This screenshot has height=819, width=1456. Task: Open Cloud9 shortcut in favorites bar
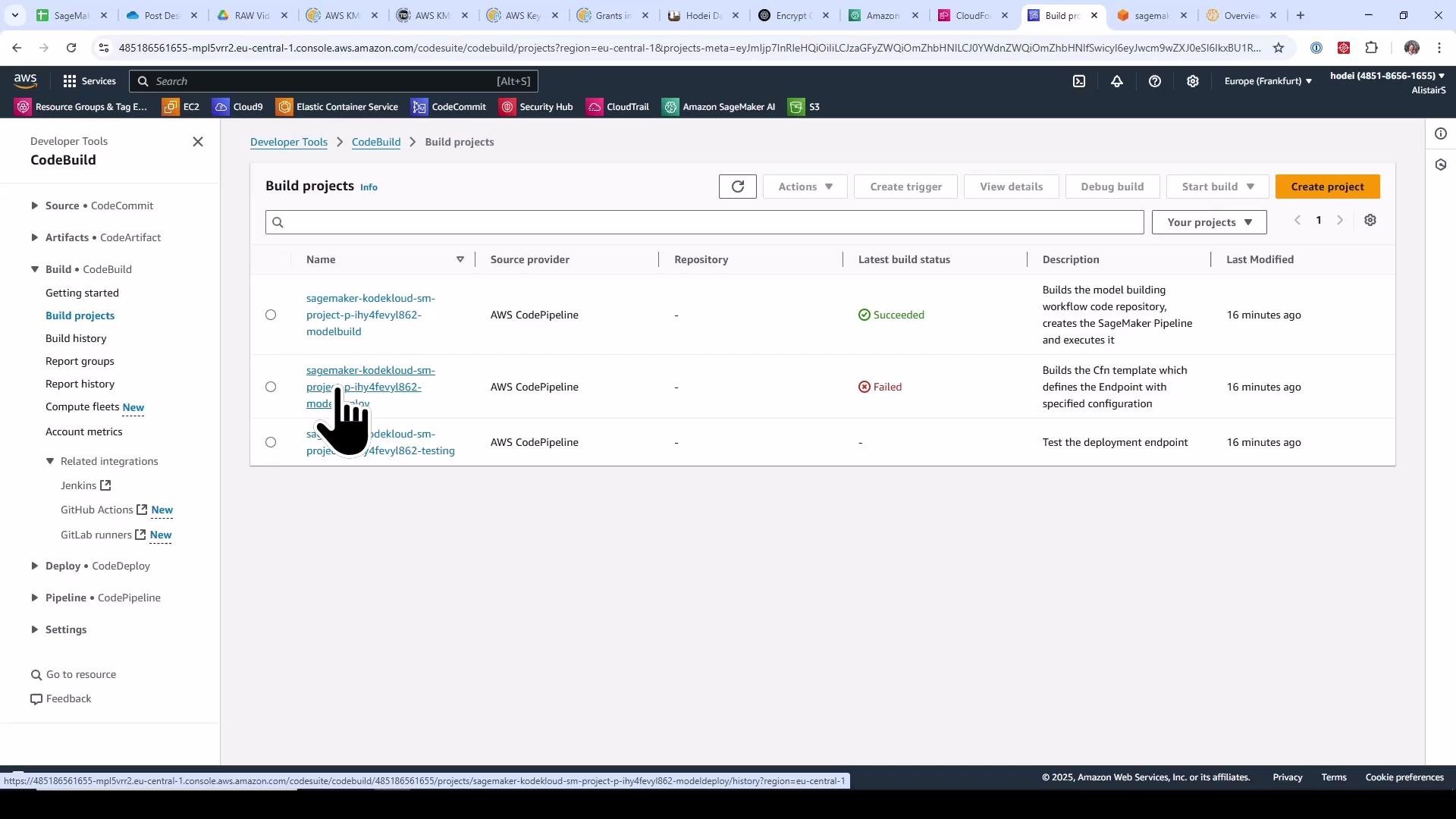coord(238,107)
